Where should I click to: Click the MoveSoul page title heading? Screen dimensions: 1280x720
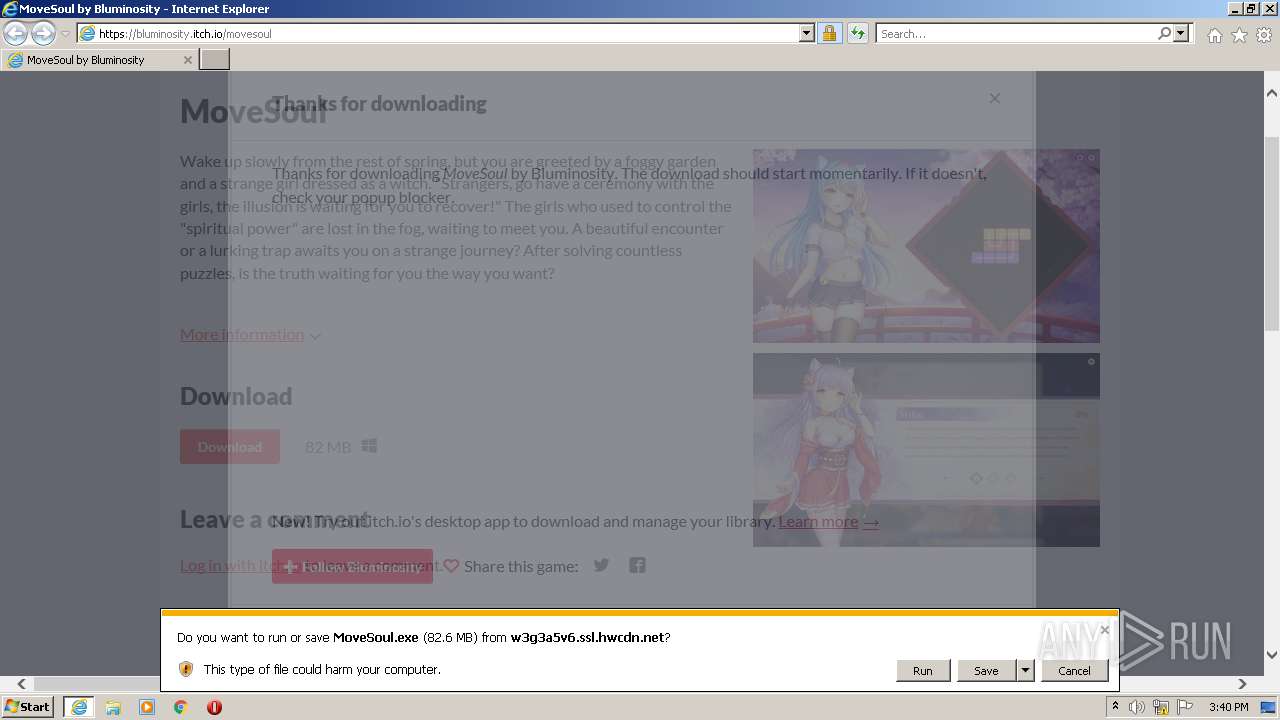tap(254, 111)
